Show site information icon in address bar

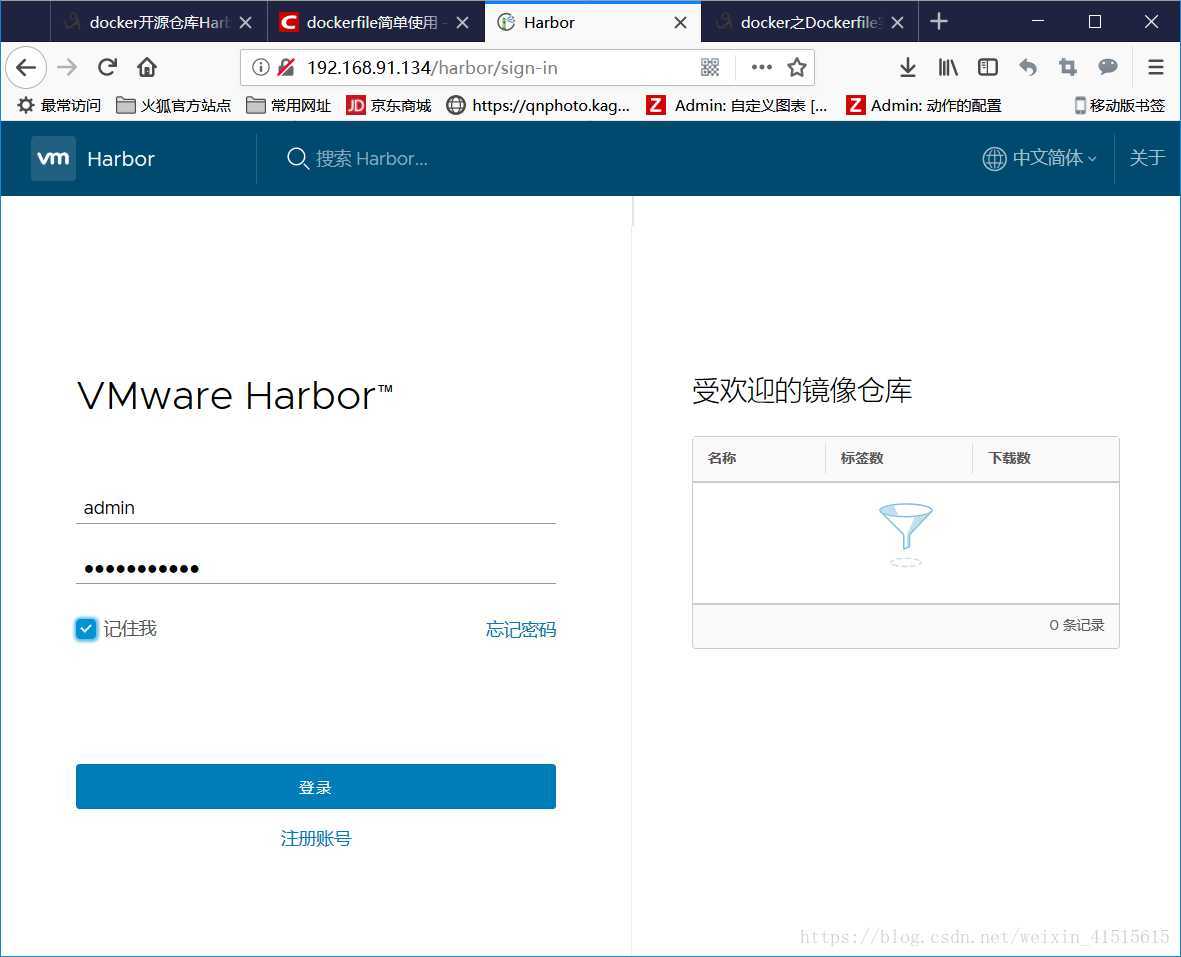(261, 68)
